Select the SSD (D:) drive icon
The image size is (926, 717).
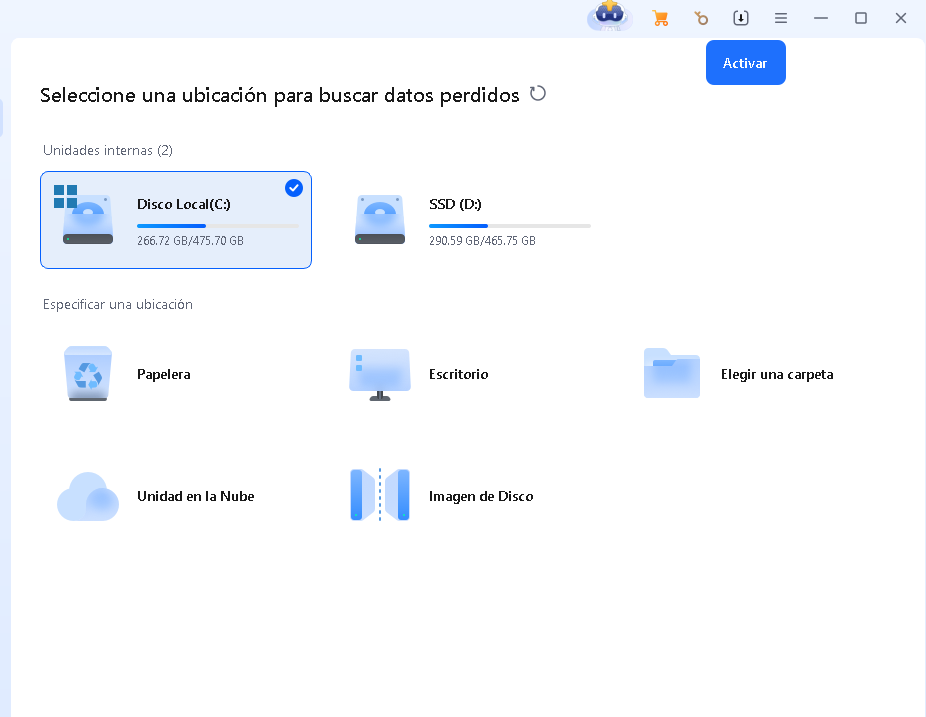coord(380,220)
